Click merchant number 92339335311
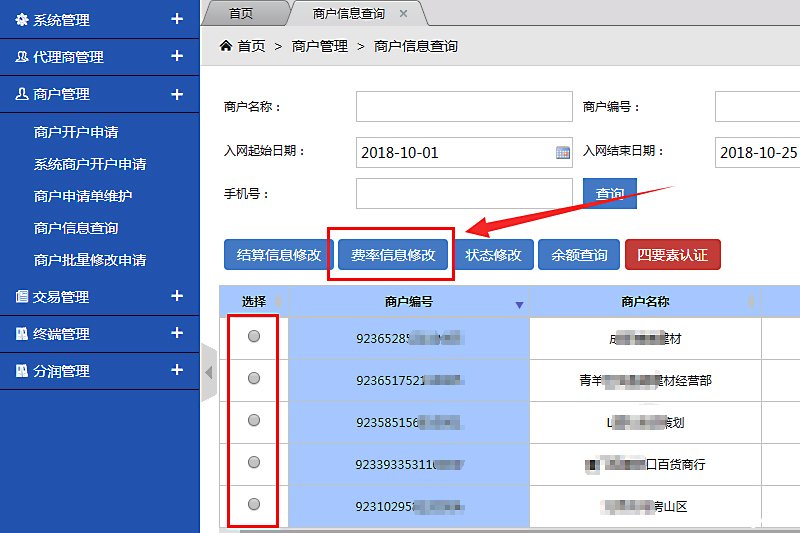This screenshot has height=533, width=800. tap(410, 465)
